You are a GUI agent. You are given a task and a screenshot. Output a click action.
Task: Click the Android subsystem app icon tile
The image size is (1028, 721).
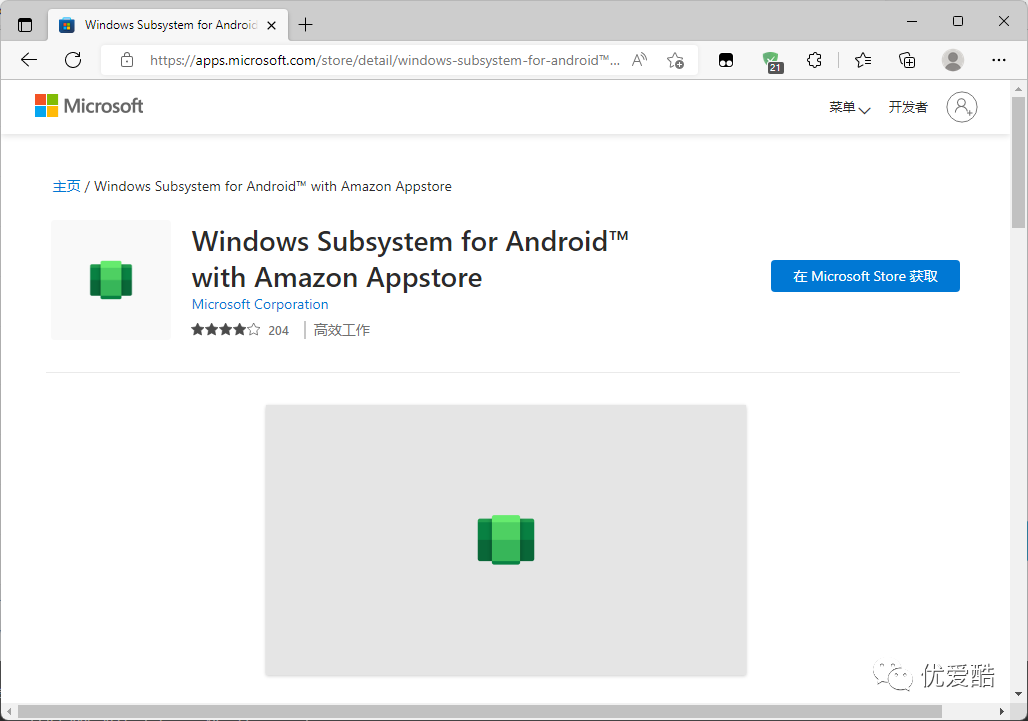[x=111, y=280]
